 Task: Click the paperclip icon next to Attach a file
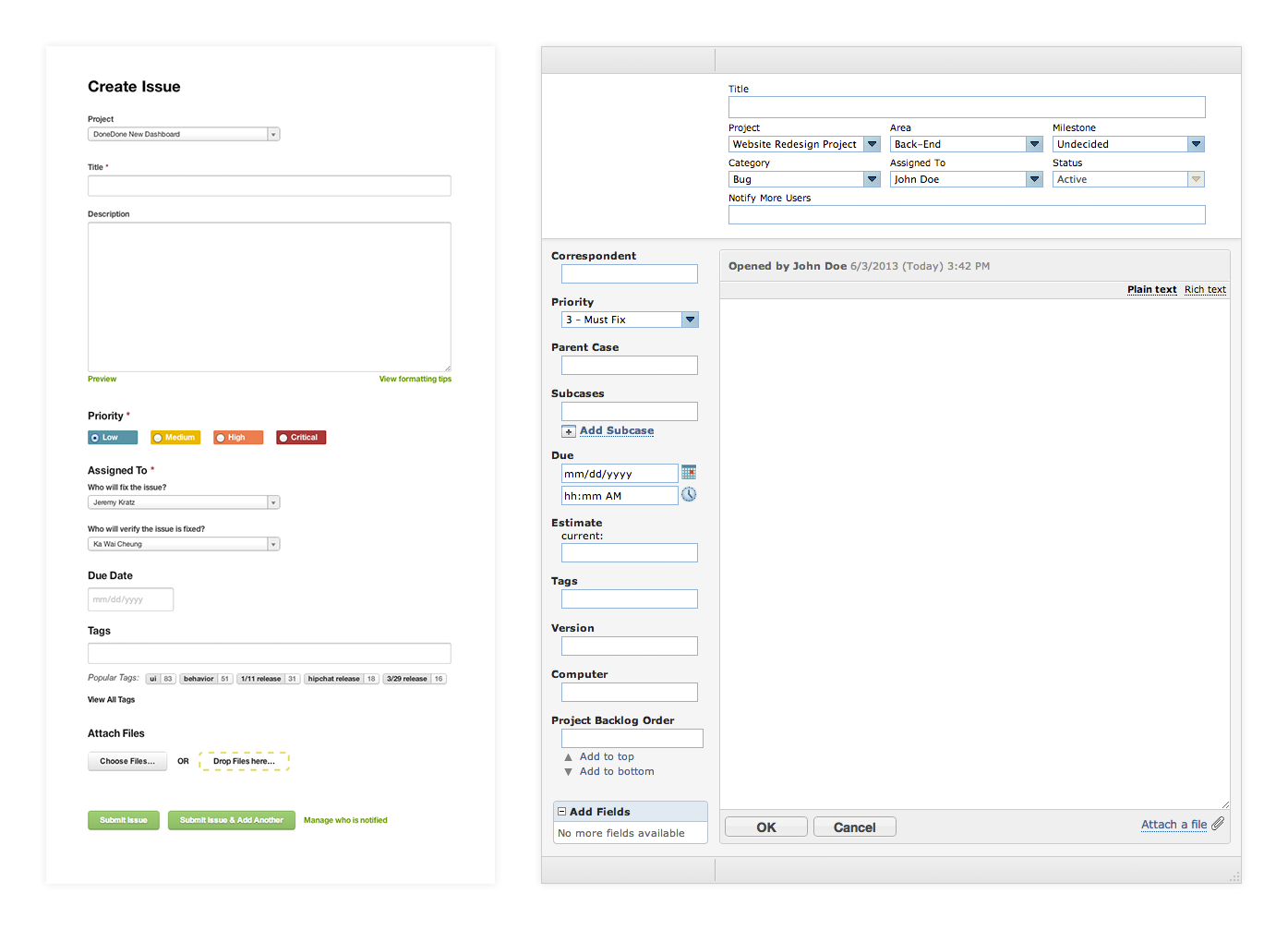tap(1217, 823)
